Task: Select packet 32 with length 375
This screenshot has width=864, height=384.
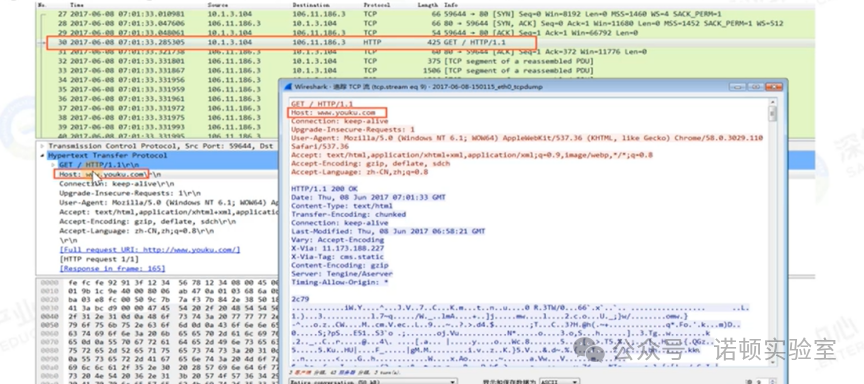Action: [424, 61]
